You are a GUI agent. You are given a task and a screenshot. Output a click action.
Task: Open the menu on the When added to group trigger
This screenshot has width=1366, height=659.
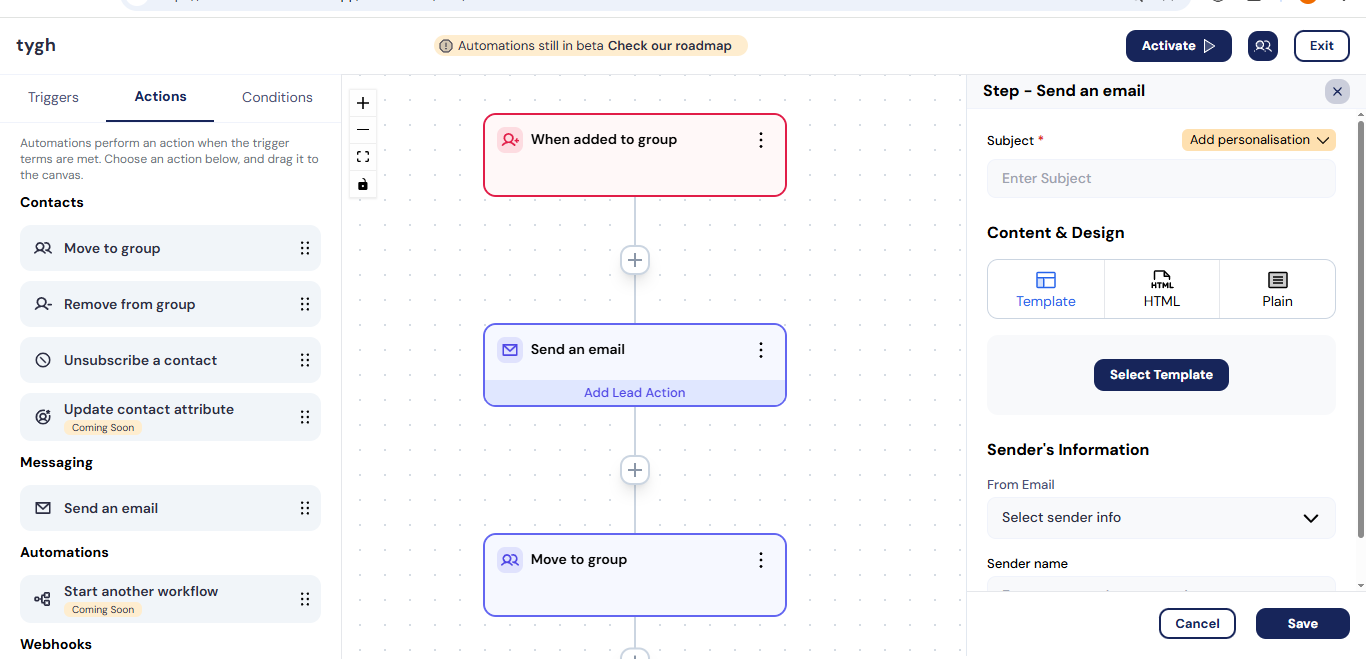(761, 140)
